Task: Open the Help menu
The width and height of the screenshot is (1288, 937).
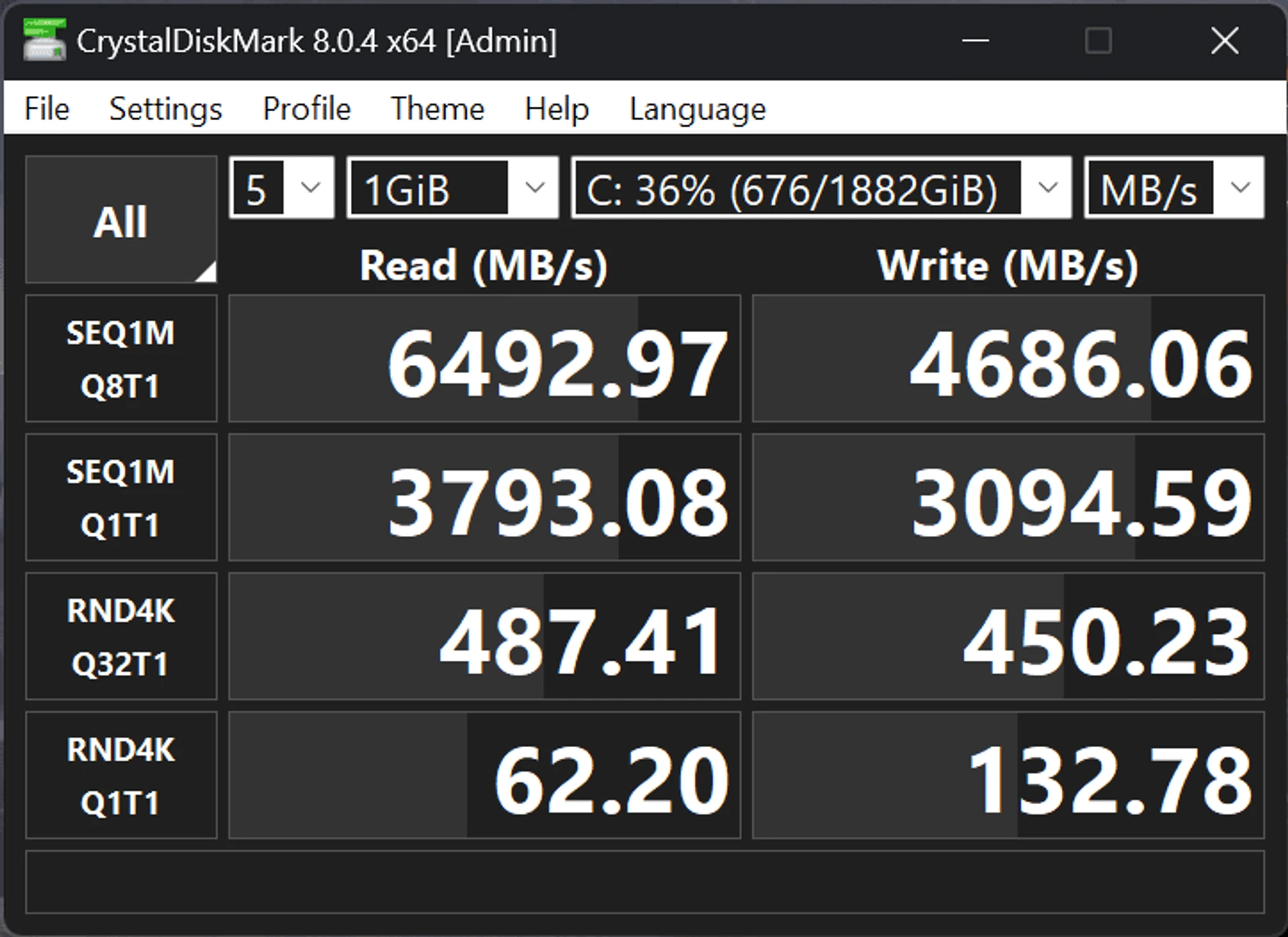Action: 557,109
